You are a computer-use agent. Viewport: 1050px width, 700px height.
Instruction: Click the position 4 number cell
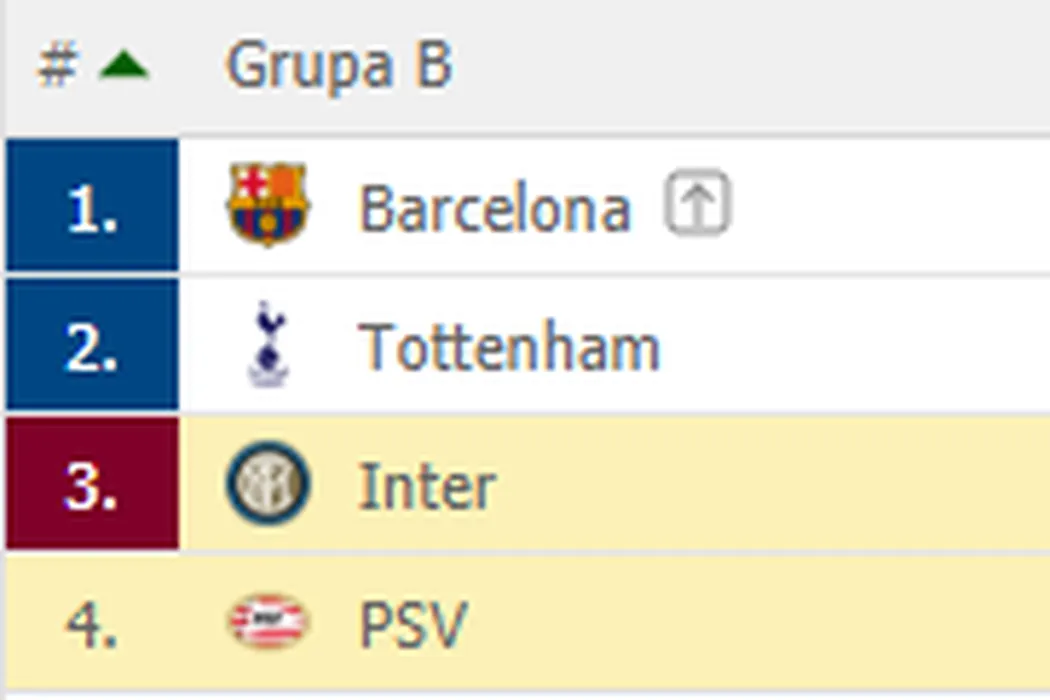(x=92, y=624)
